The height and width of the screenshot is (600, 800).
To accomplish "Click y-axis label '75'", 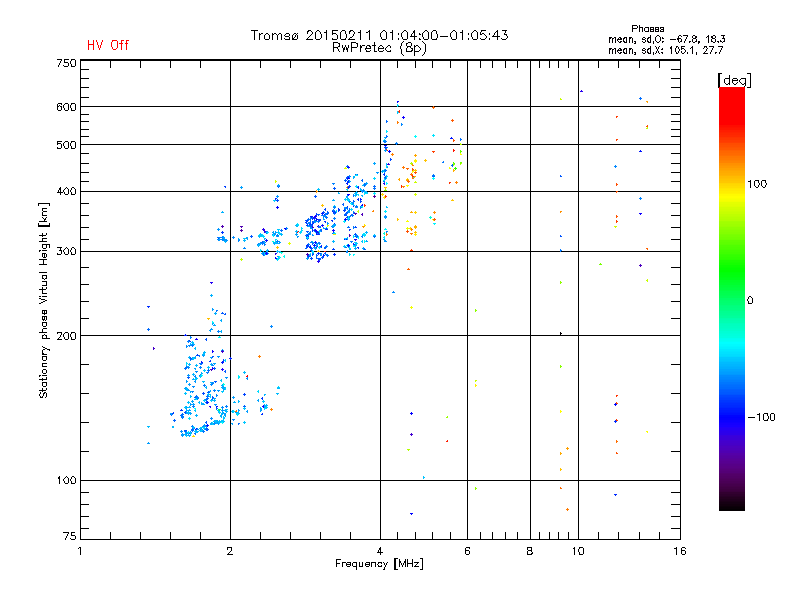I will point(70,536).
